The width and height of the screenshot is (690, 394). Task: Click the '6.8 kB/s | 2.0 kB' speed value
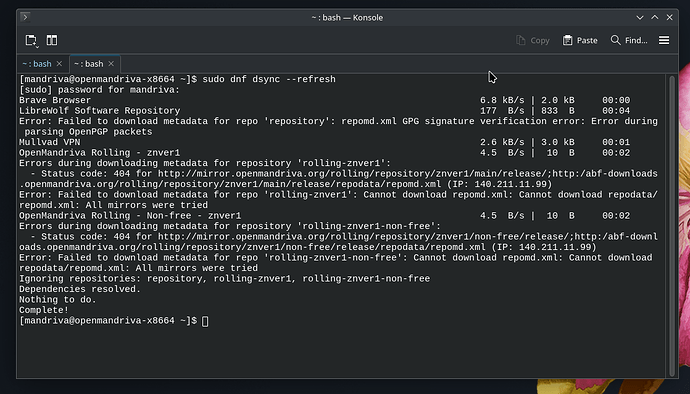(527, 100)
